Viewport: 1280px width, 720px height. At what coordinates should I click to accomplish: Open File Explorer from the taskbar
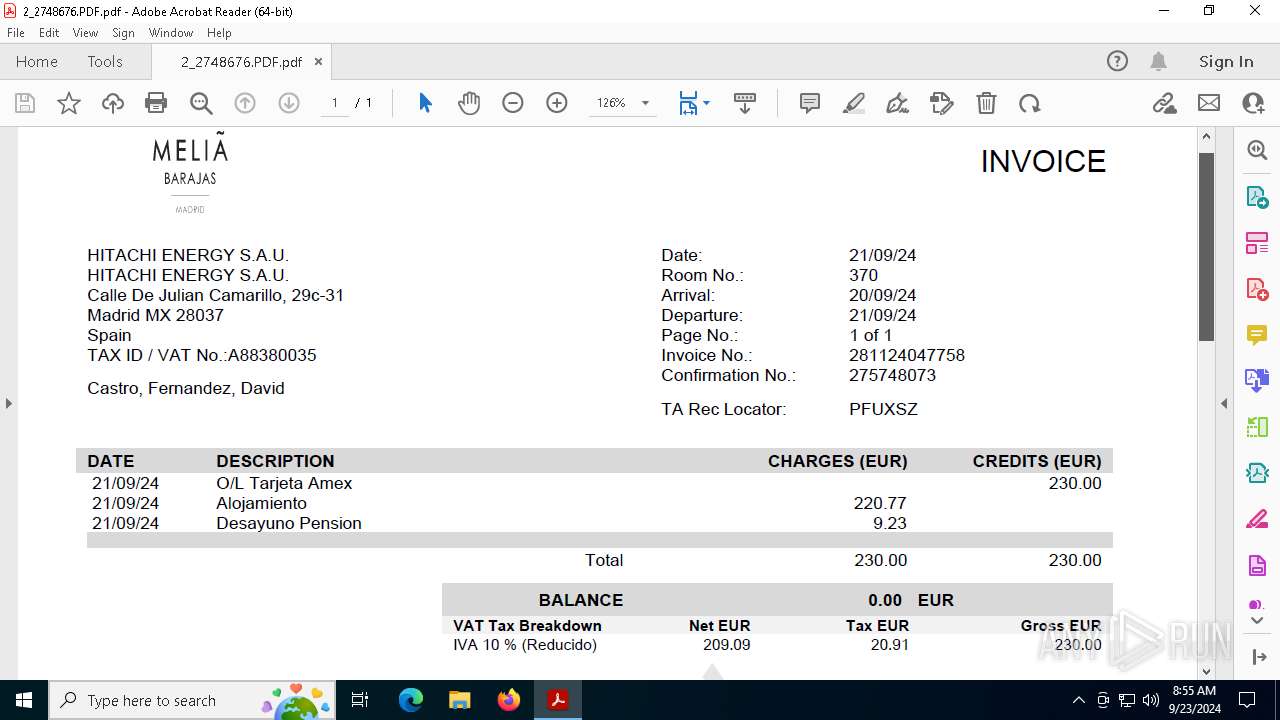pos(459,700)
